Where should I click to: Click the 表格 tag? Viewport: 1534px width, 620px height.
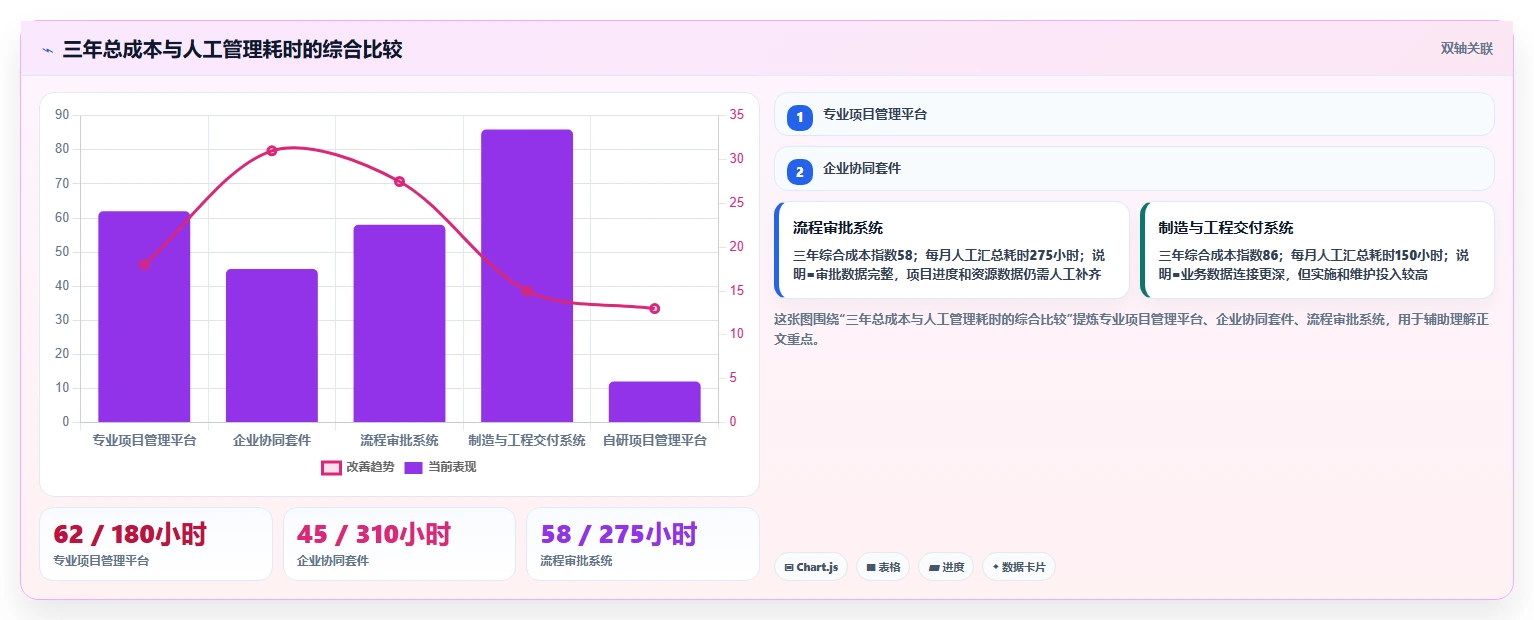coord(883,567)
